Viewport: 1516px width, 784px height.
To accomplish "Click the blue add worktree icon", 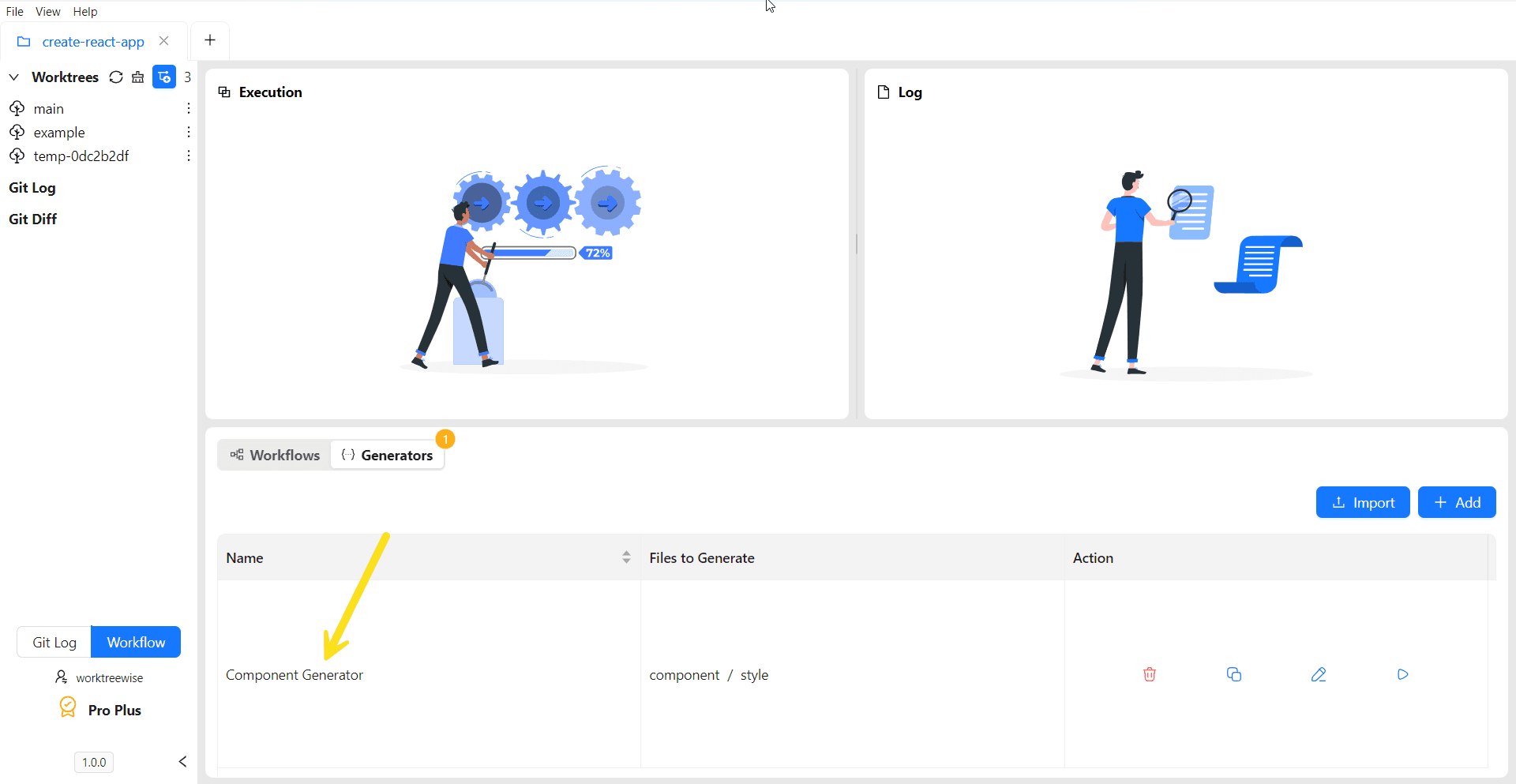I will (163, 77).
